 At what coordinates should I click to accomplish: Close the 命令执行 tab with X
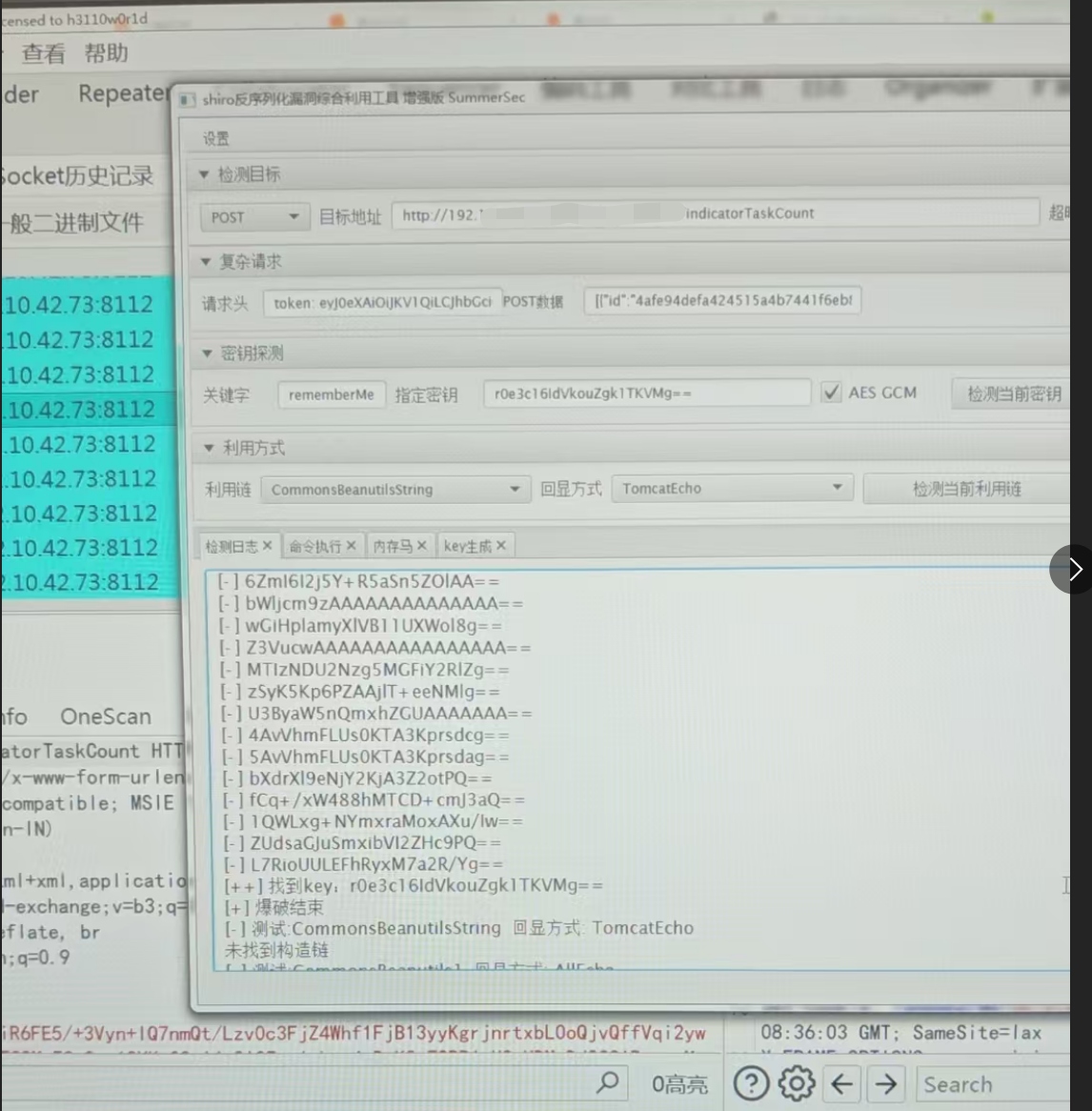[352, 545]
